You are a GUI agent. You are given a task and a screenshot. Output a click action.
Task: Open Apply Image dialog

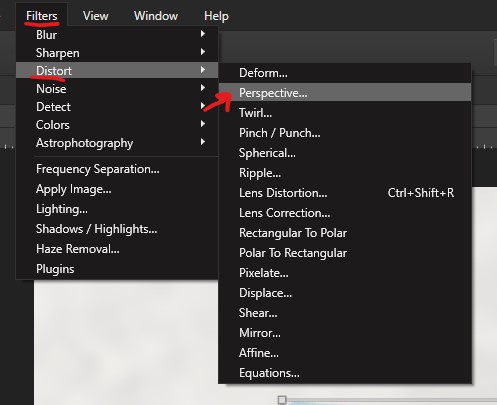click(x=117, y=189)
